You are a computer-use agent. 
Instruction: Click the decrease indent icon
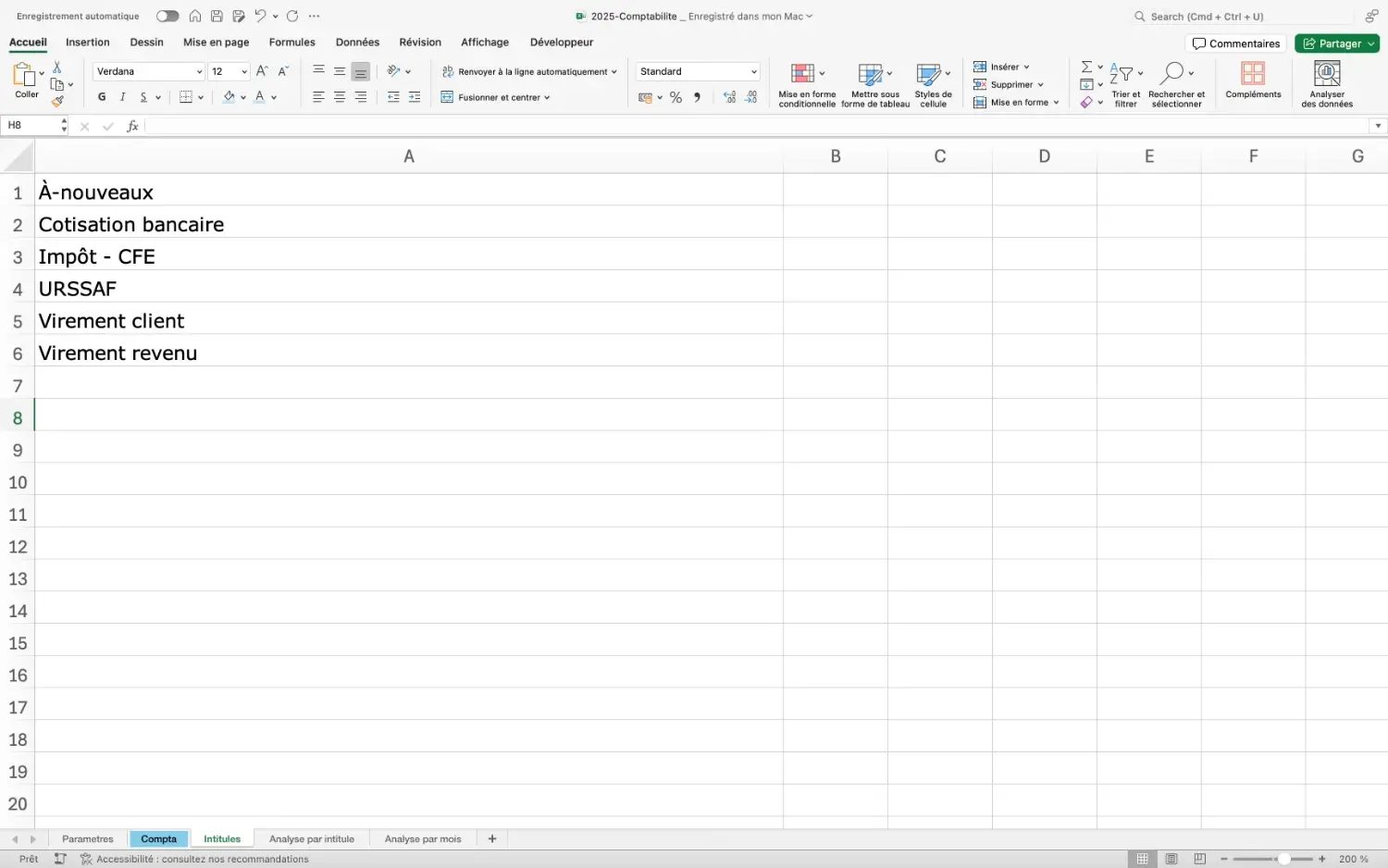pyautogui.click(x=393, y=97)
